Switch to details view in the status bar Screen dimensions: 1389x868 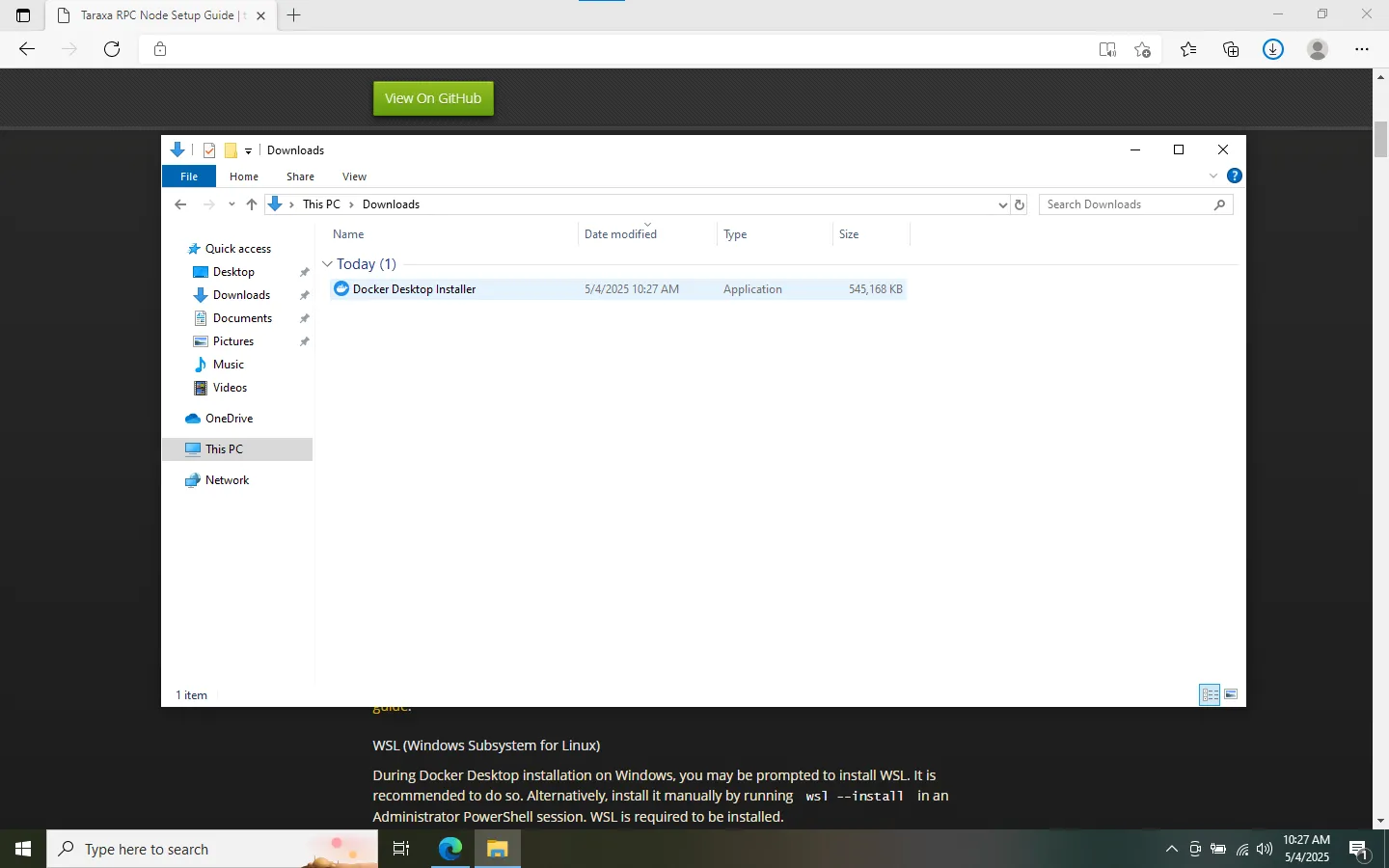tap(1210, 694)
